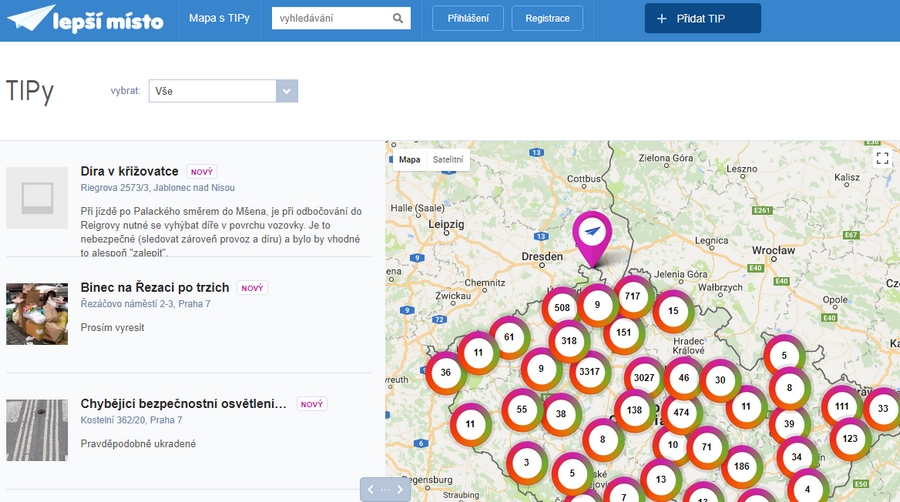Click the TIPy page heading
900x502 pixels.
(x=30, y=92)
